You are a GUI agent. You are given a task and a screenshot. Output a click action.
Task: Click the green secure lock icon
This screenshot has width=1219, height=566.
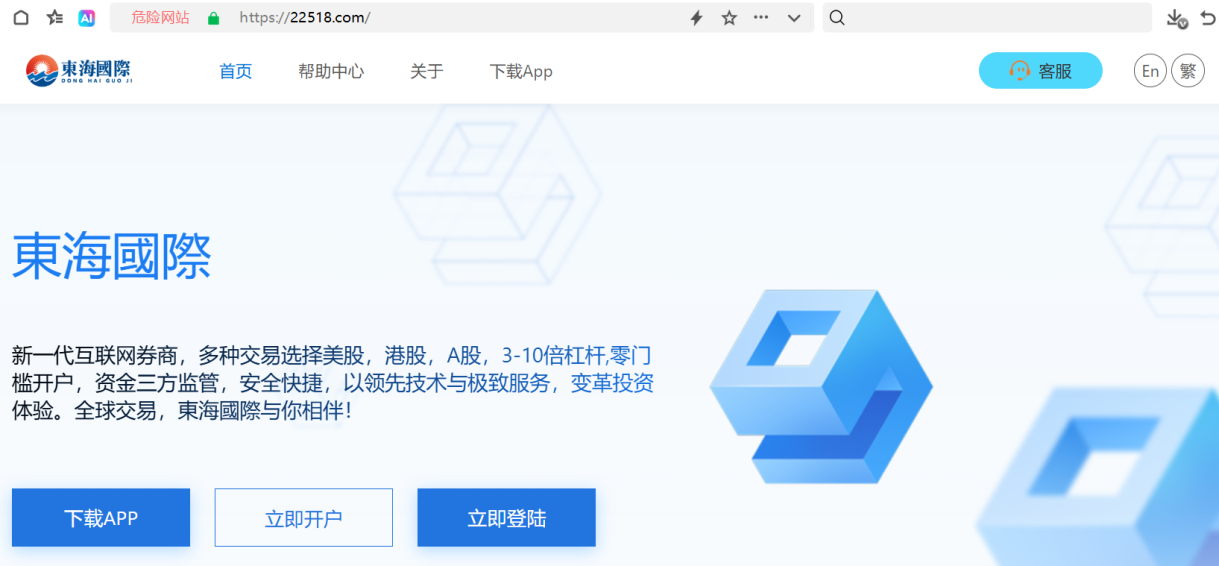point(213,18)
